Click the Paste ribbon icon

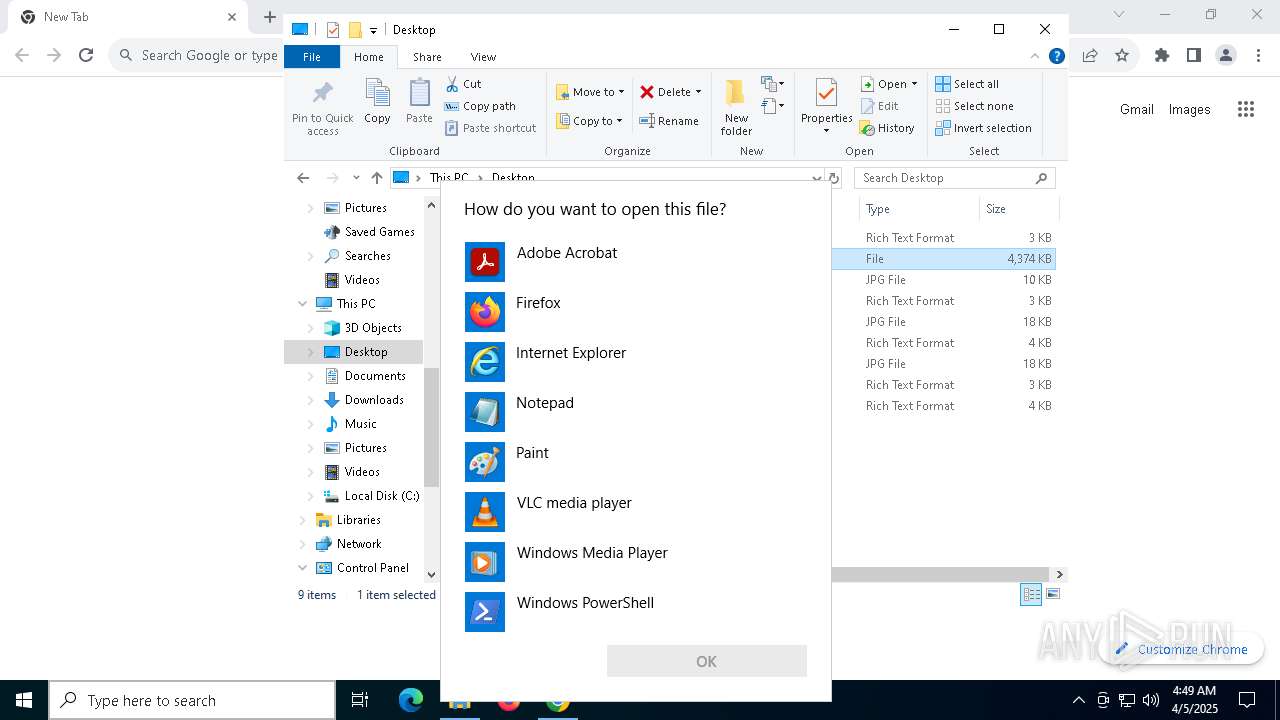point(419,102)
